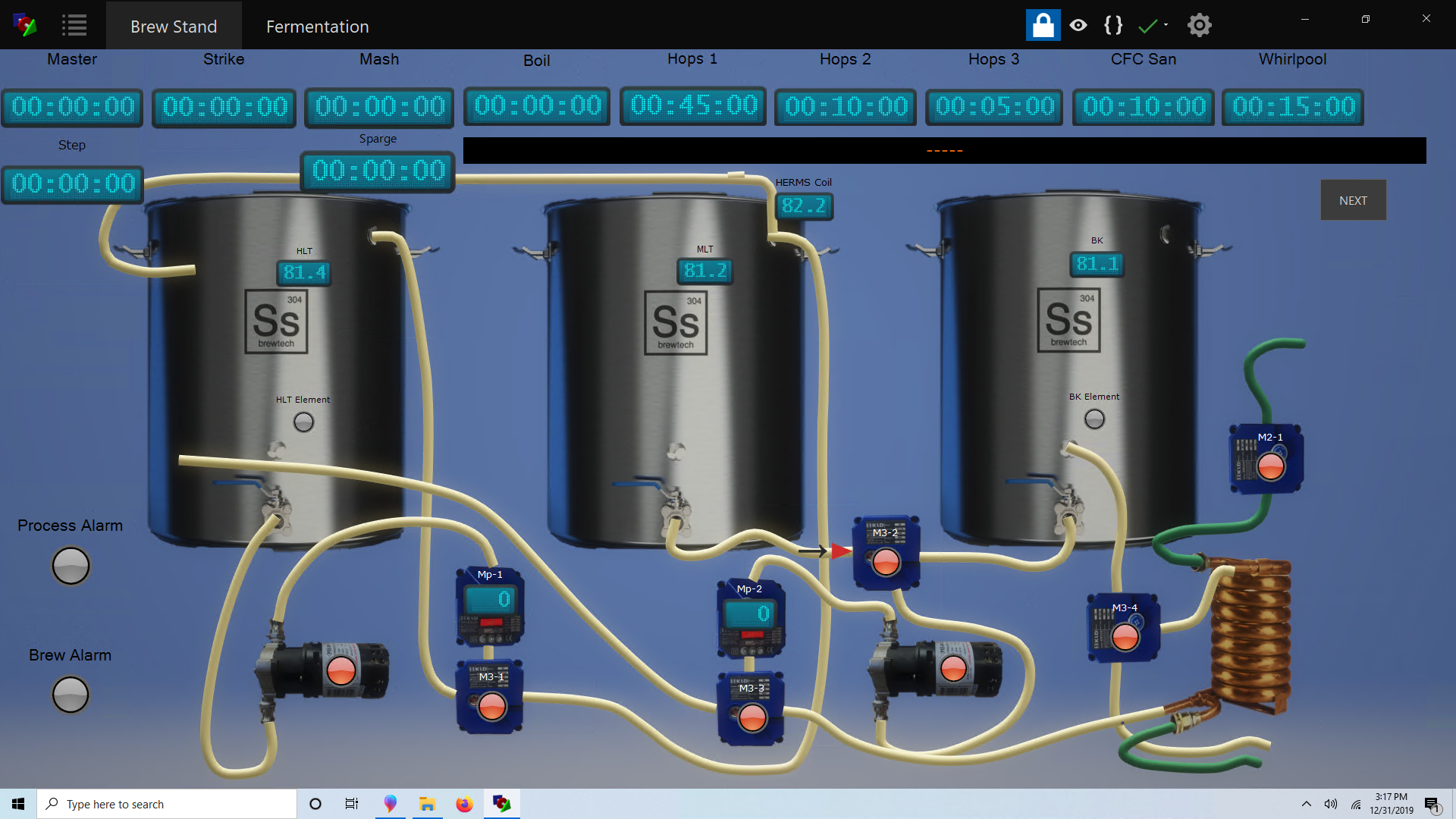This screenshot has width=1456, height=819.
Task: Expand the dropdown arrow beside the checkmark
Action: pyautogui.click(x=1166, y=25)
